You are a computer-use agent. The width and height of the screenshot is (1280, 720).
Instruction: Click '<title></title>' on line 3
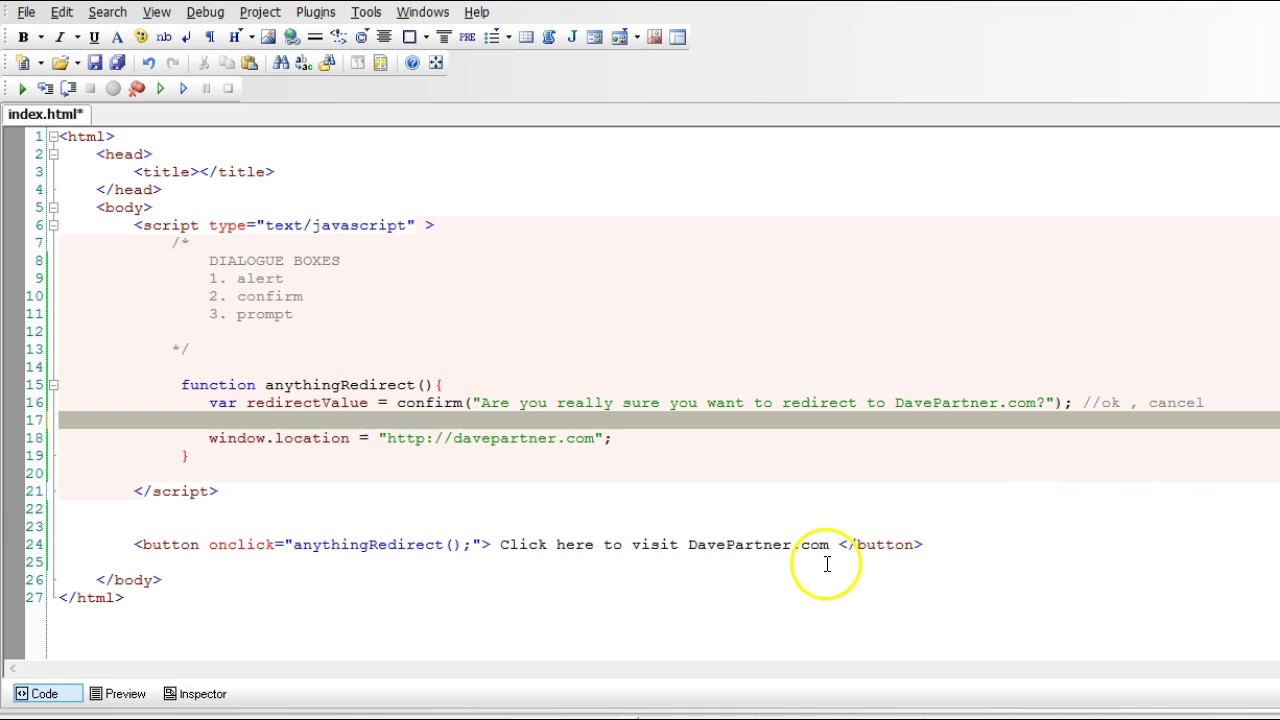pyautogui.click(x=204, y=172)
